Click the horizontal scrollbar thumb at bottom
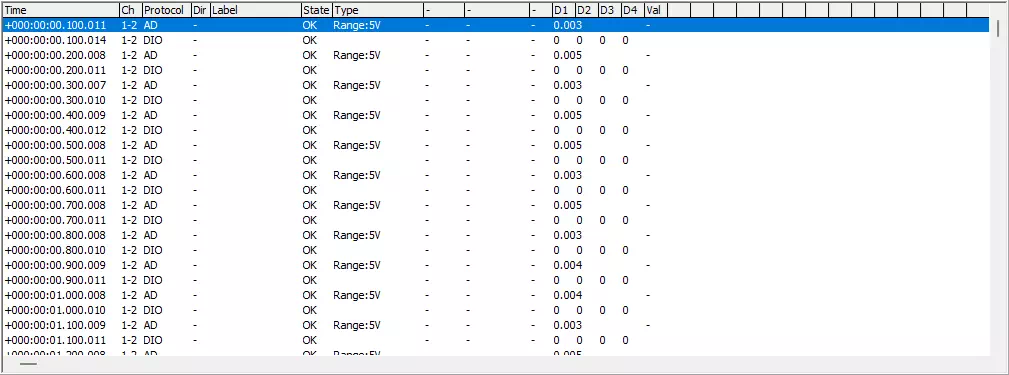 28,364
